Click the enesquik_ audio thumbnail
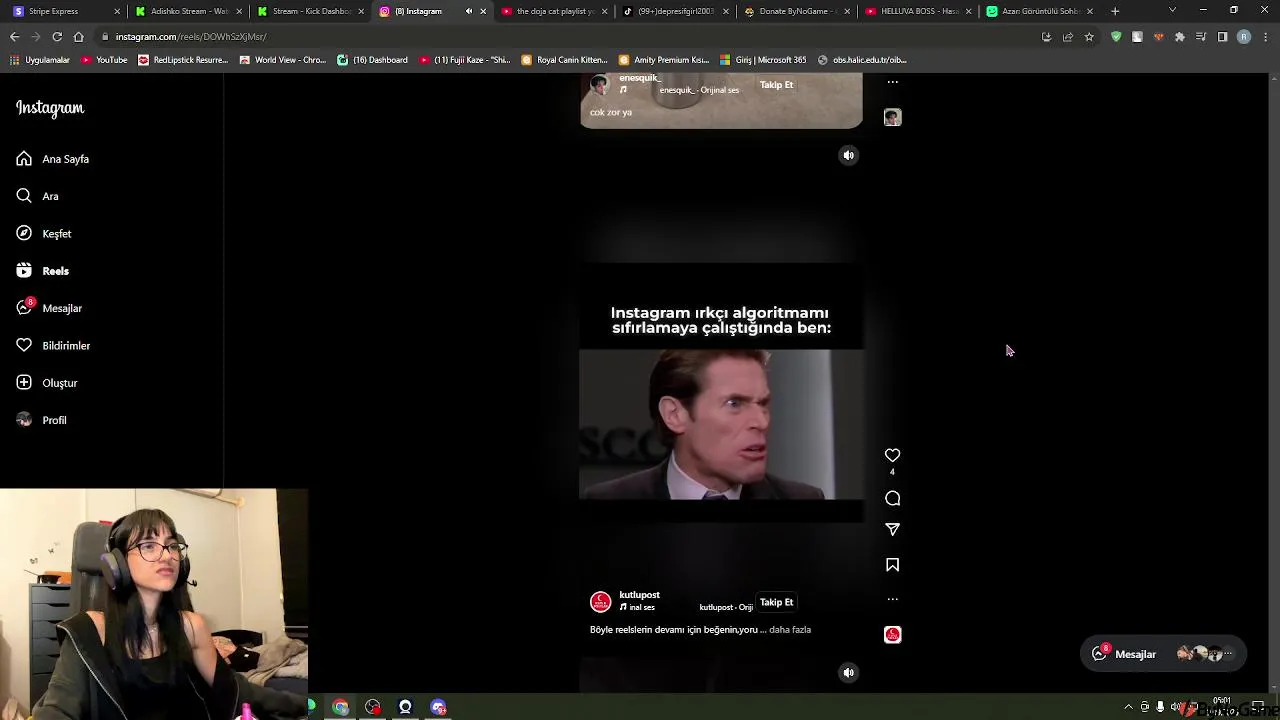1280x720 pixels. coord(892,117)
